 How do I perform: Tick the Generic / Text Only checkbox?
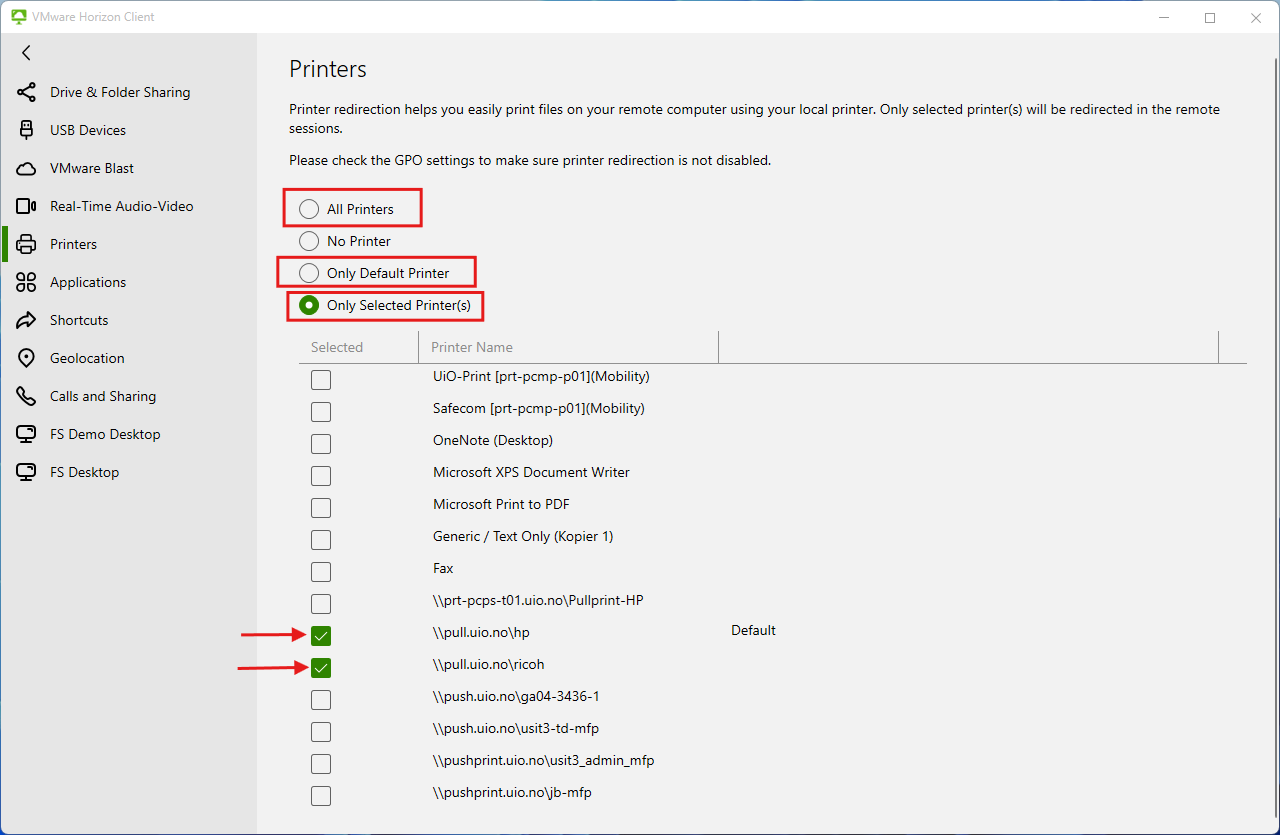[x=321, y=540]
